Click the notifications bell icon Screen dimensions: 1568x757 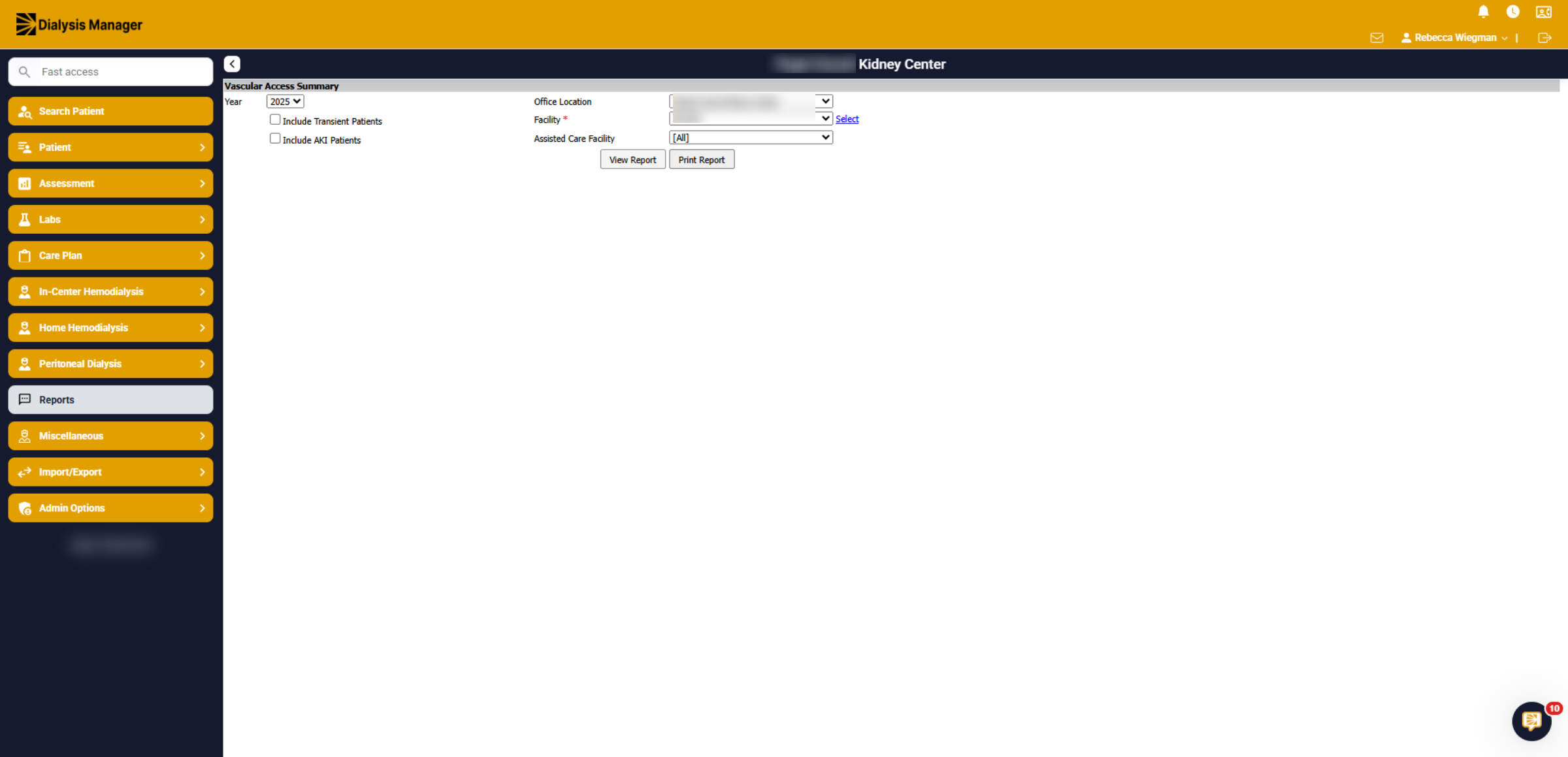pyautogui.click(x=1483, y=12)
